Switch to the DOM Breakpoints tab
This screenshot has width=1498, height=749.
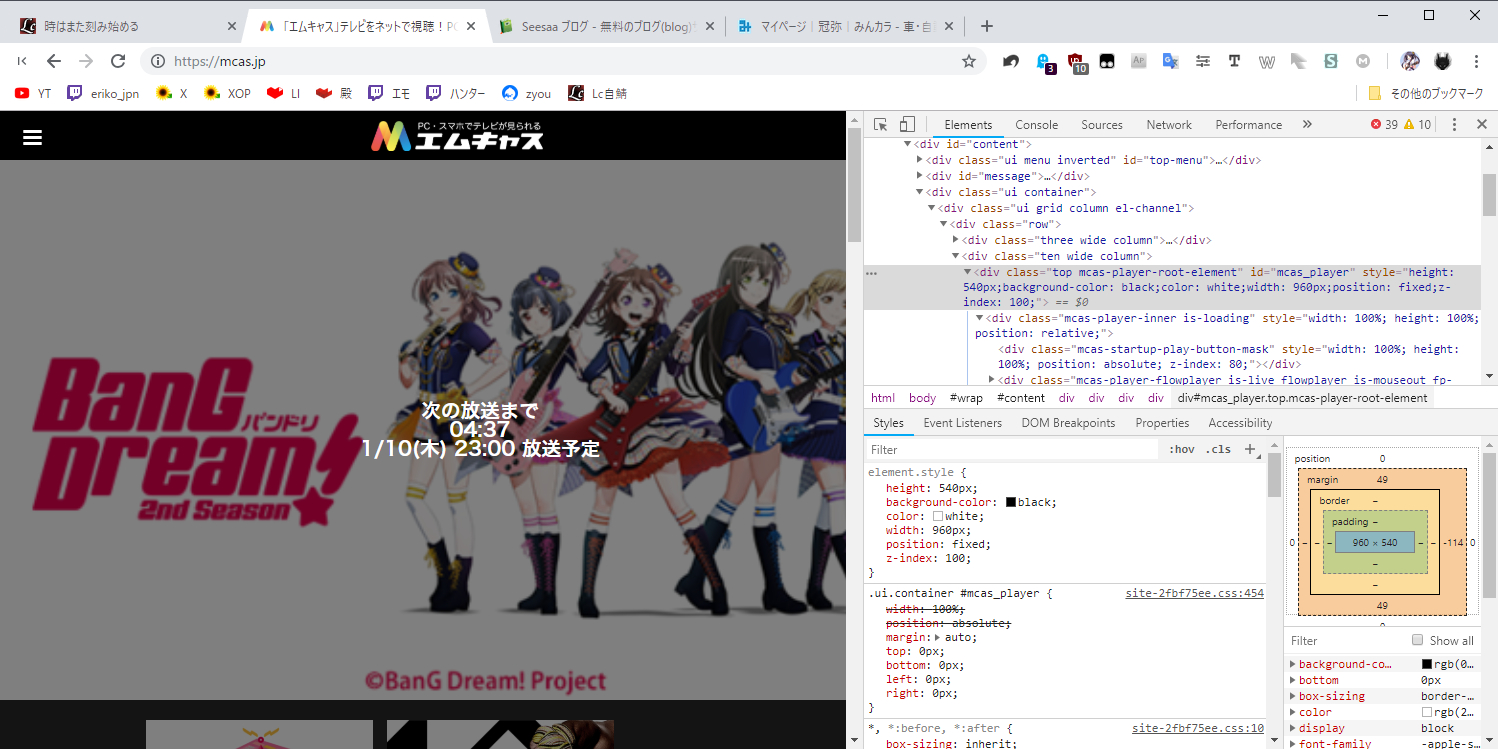click(1068, 423)
